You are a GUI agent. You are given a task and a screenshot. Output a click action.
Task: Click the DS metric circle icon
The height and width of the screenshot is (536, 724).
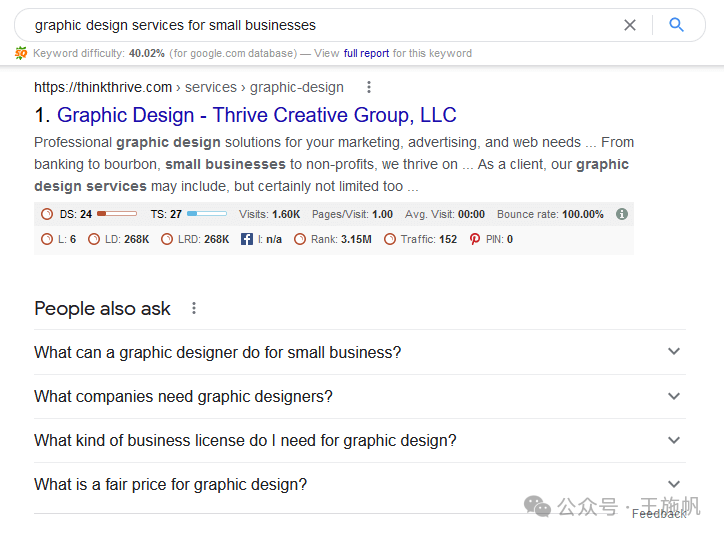point(47,214)
